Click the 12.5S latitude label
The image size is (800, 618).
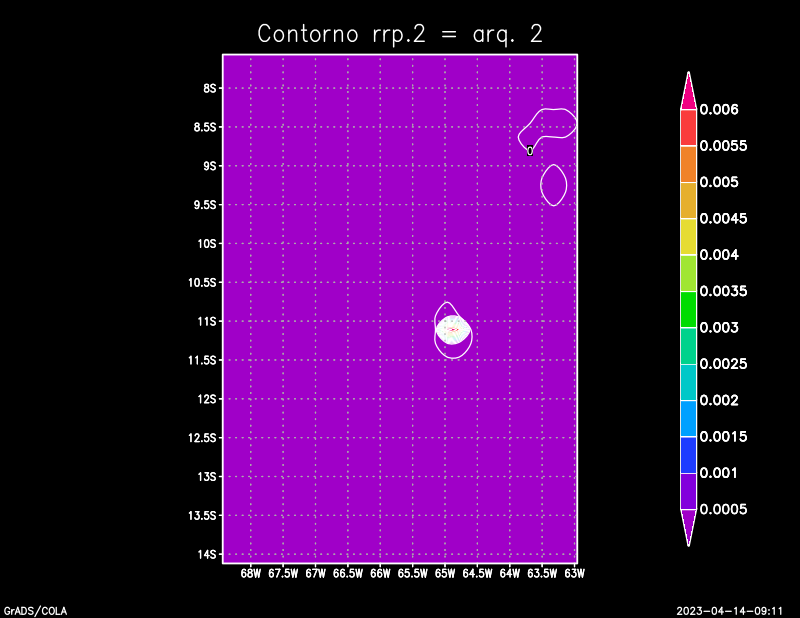203,438
